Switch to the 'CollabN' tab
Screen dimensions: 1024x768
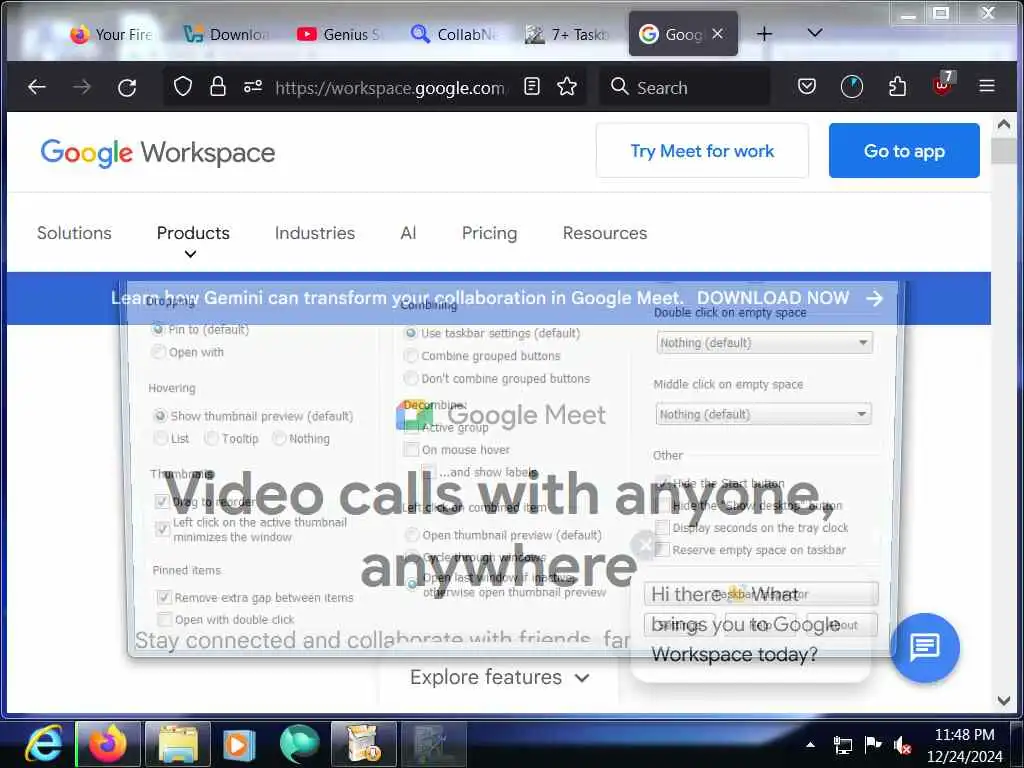click(453, 35)
